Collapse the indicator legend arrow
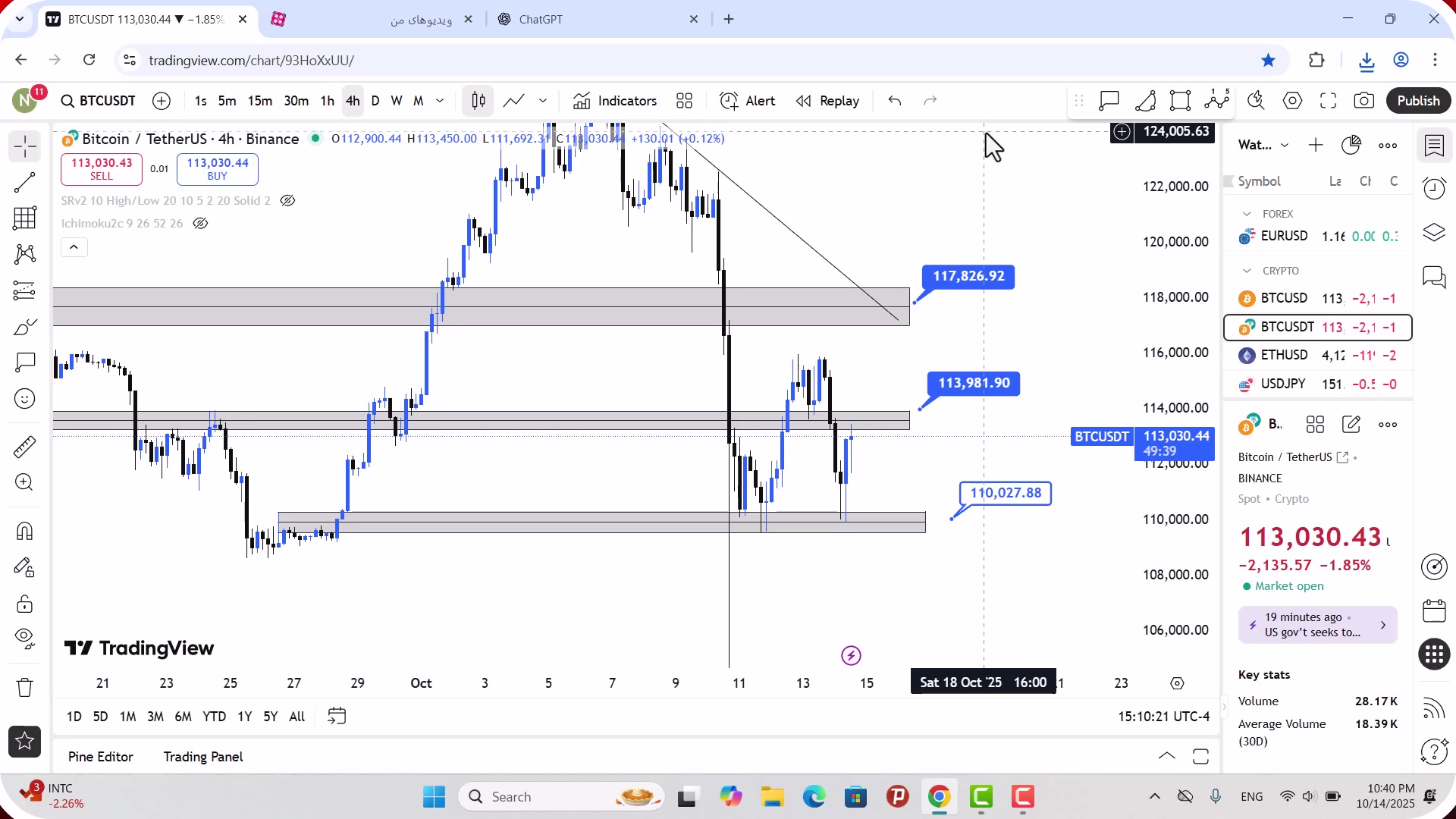Viewport: 1456px width, 819px height. 74,247
